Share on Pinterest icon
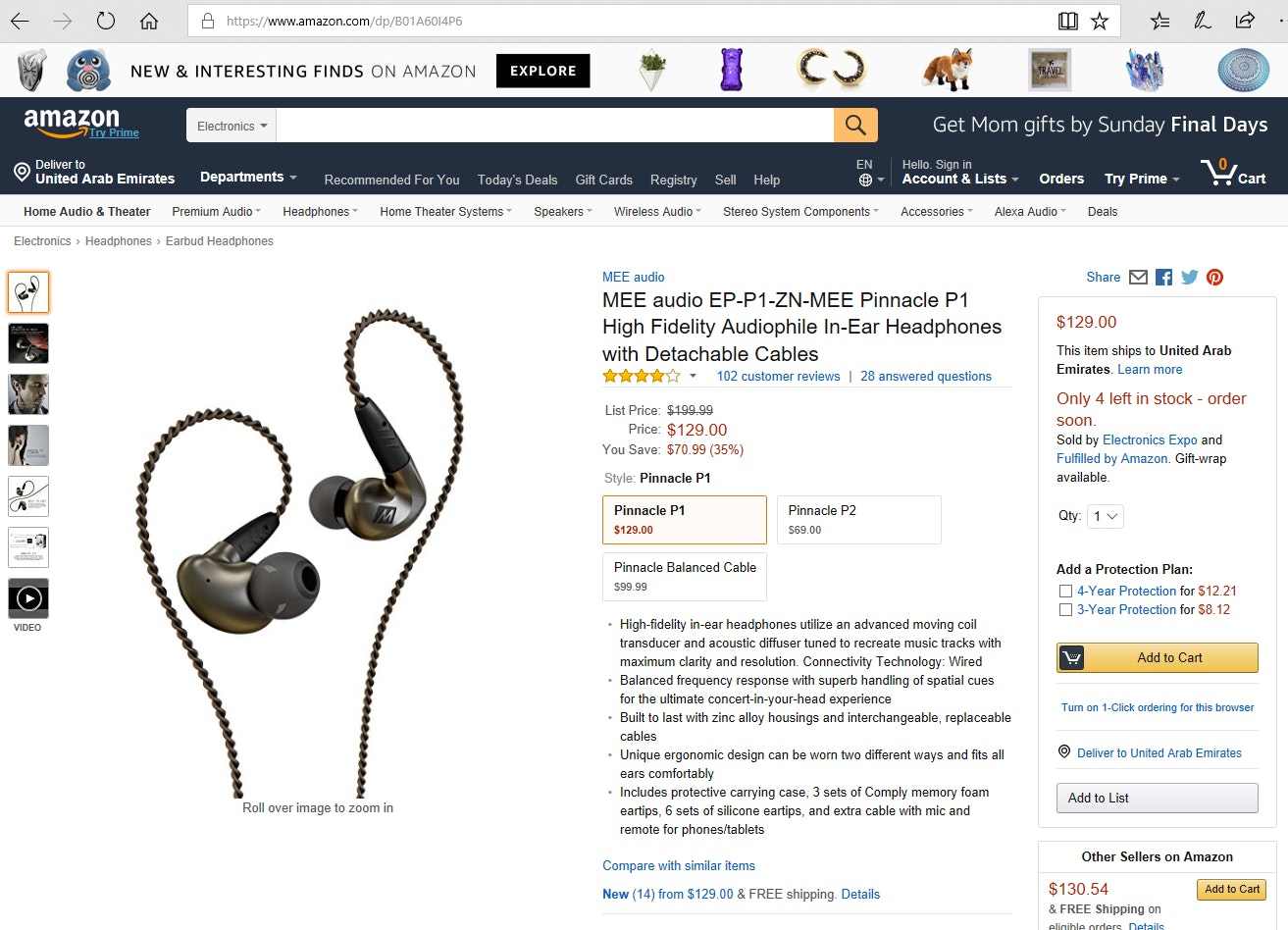The width and height of the screenshot is (1288, 930). click(x=1214, y=278)
